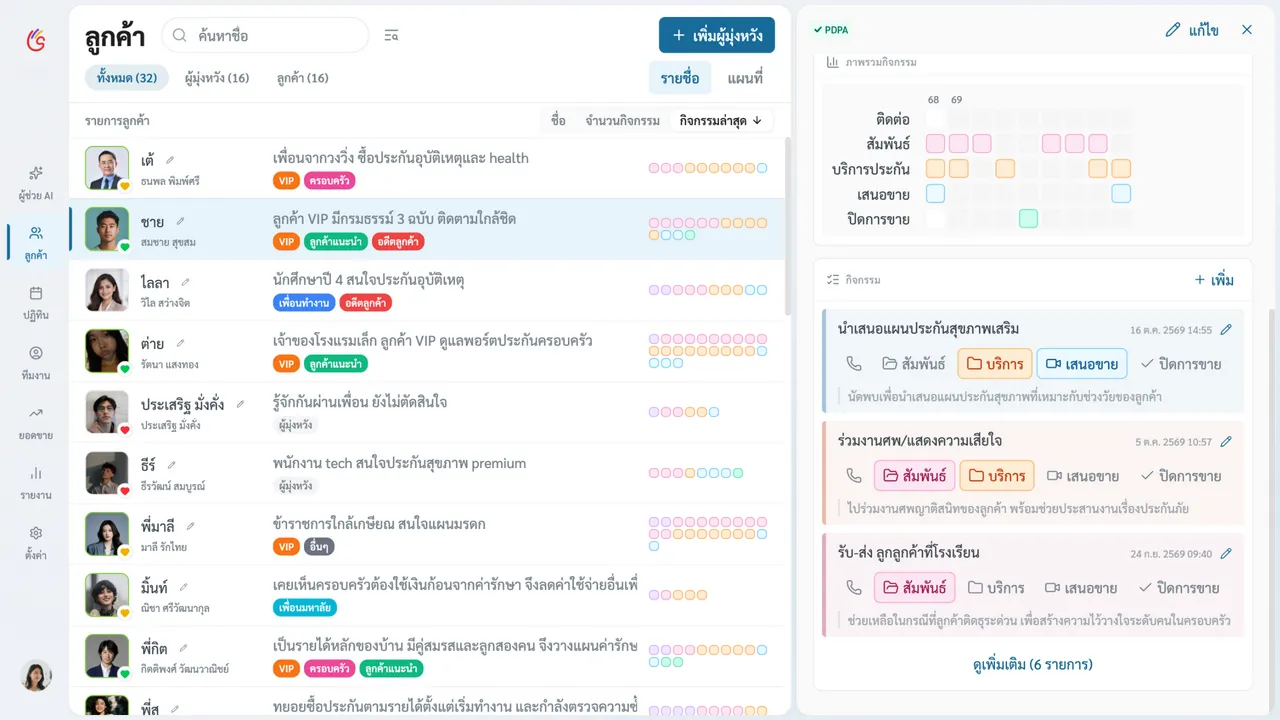Click the PDPA badge

pos(831,30)
